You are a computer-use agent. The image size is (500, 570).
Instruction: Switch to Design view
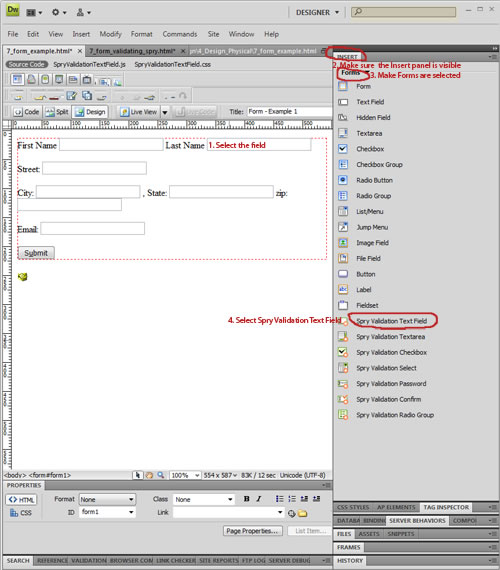[x=90, y=112]
